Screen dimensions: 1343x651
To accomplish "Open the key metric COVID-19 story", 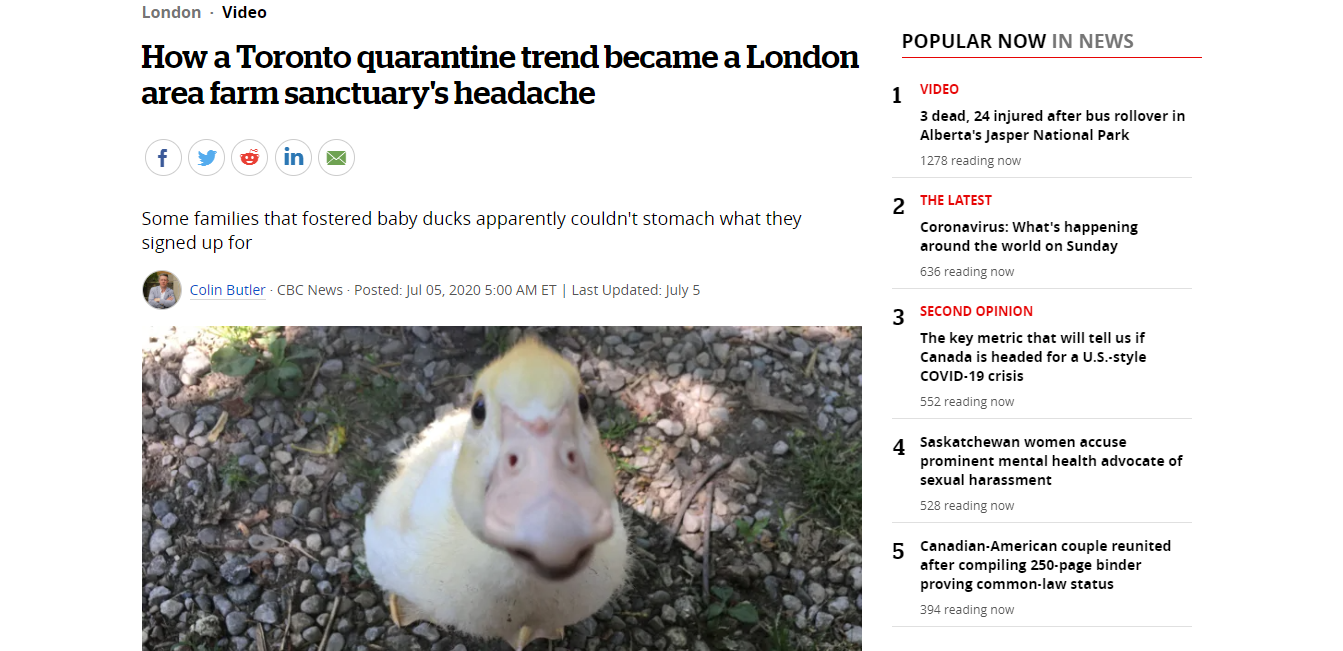I will pyautogui.click(x=1033, y=357).
